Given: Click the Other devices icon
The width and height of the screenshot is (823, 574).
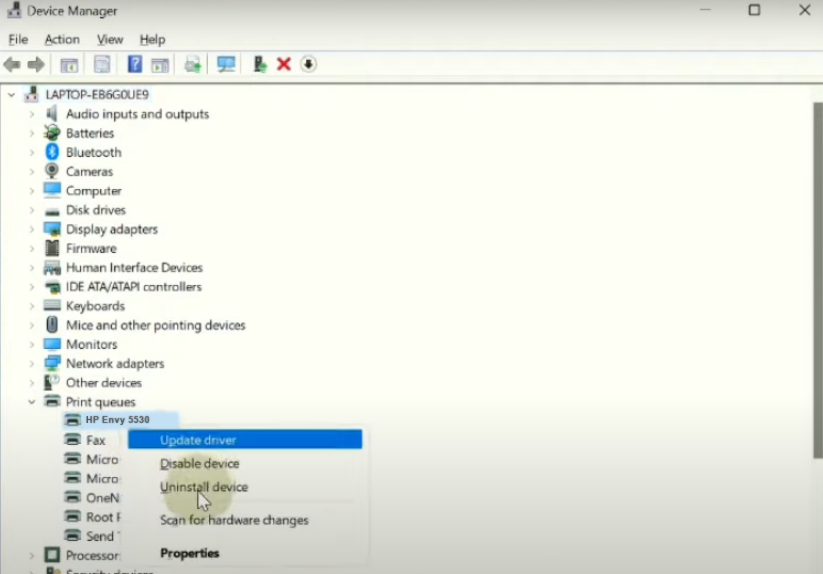Looking at the screenshot, I should [51, 382].
